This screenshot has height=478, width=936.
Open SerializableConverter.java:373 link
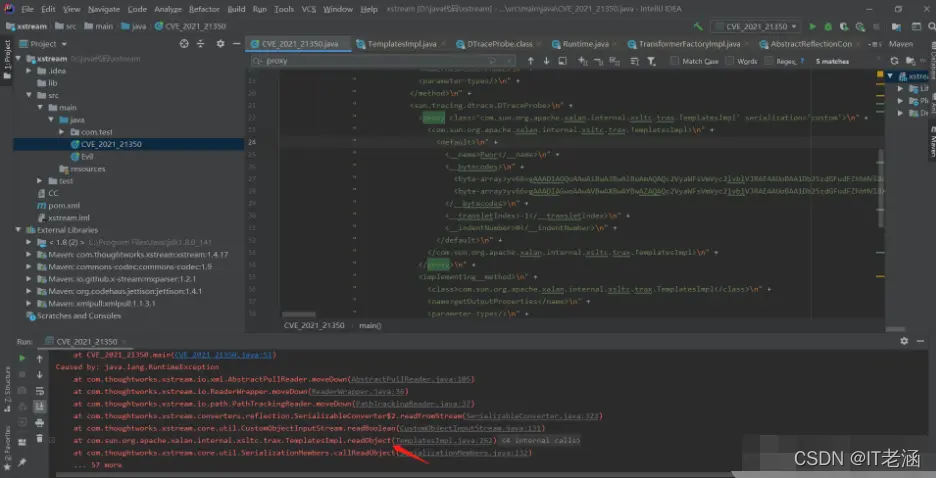pyautogui.click(x=532, y=416)
